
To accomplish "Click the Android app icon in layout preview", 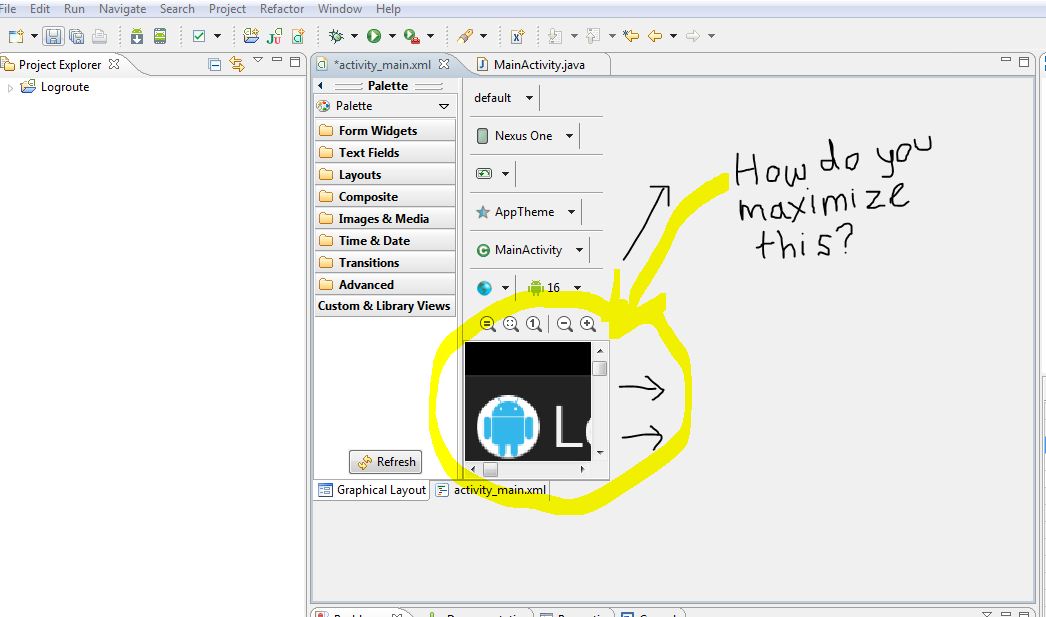I will pos(508,426).
